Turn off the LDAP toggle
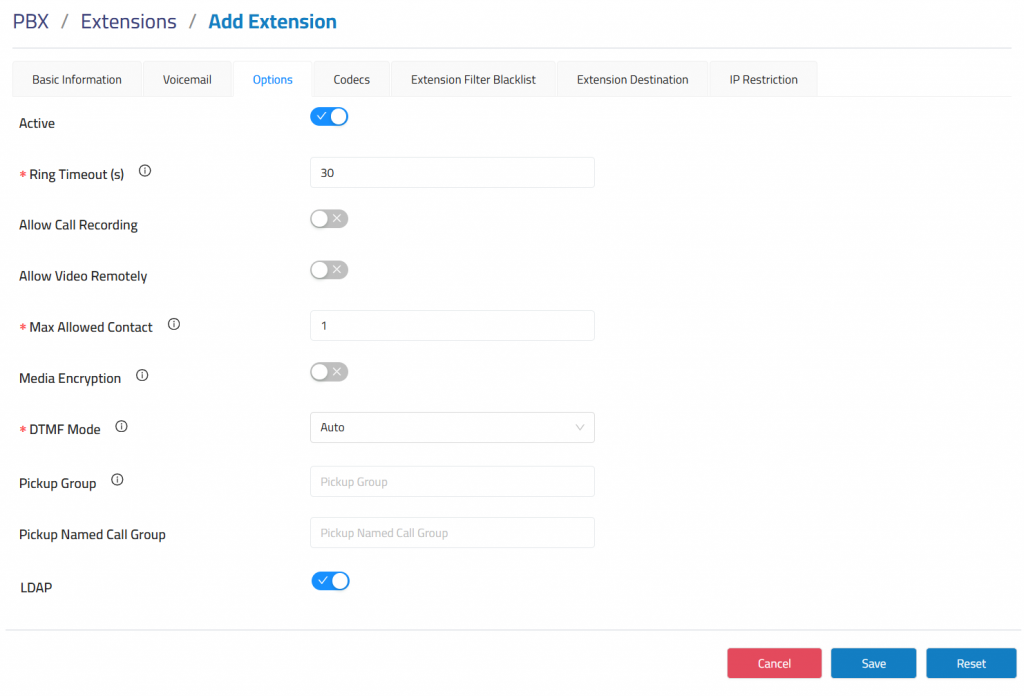The height and width of the screenshot is (696, 1024). (x=330, y=581)
